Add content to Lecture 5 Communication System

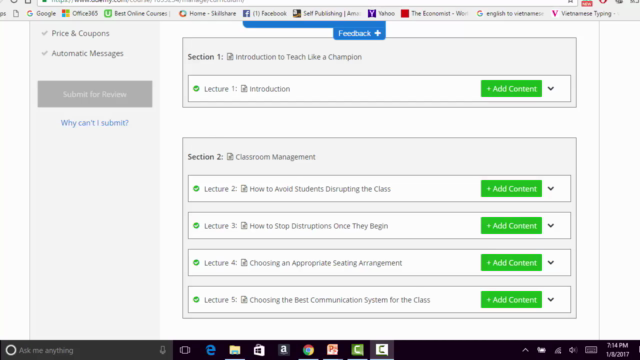[x=511, y=300]
